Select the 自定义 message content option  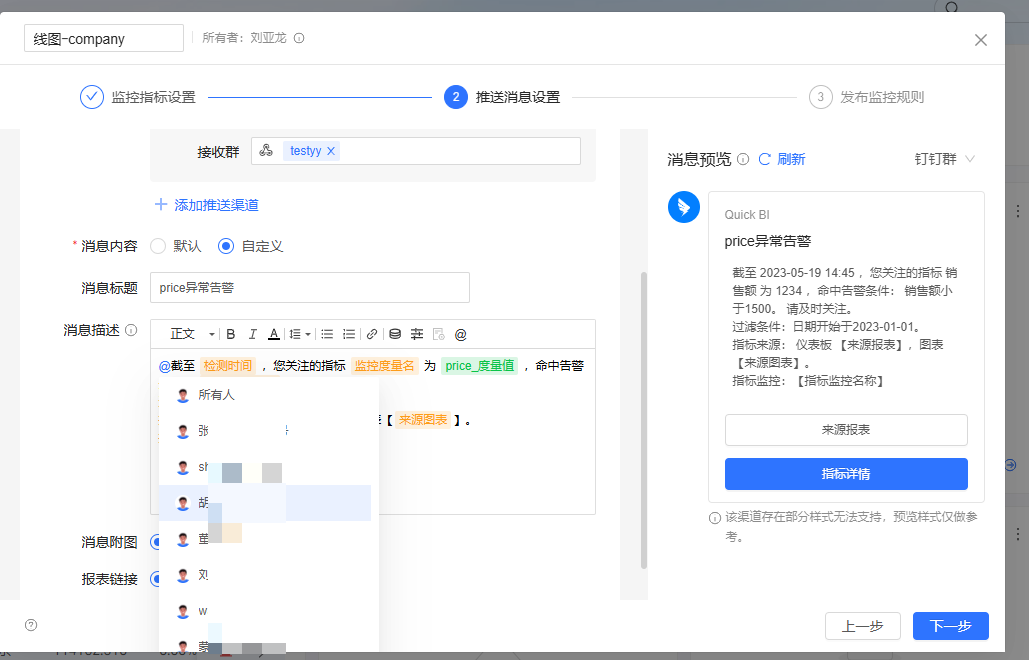[x=226, y=246]
